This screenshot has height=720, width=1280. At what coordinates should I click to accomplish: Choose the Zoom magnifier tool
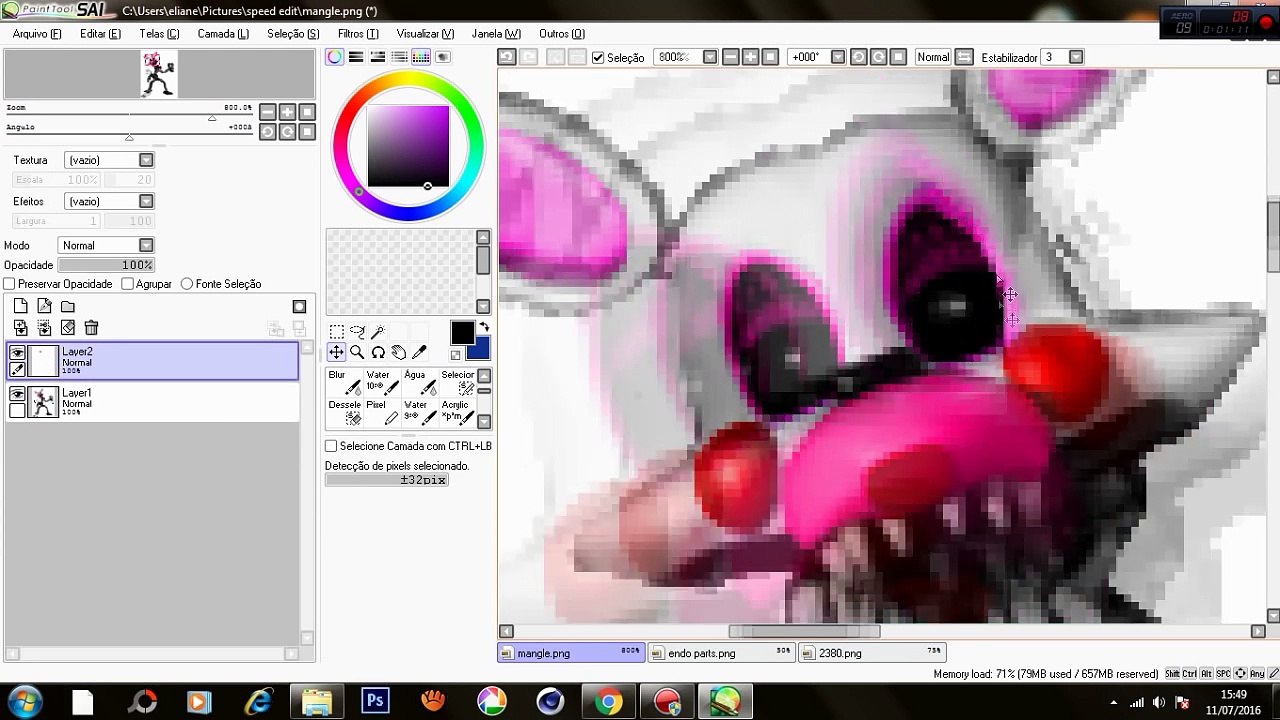click(357, 352)
